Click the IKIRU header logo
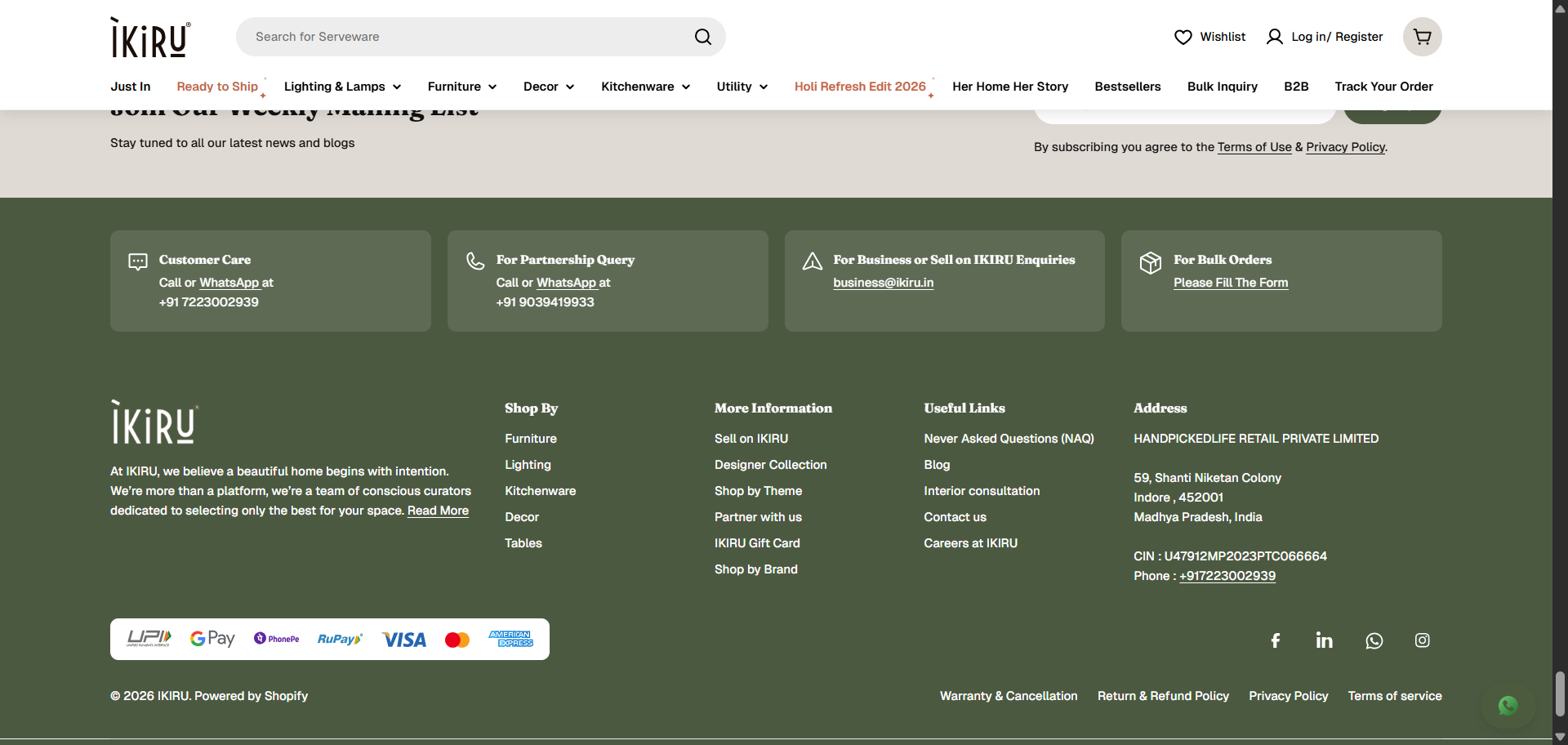 [x=150, y=38]
